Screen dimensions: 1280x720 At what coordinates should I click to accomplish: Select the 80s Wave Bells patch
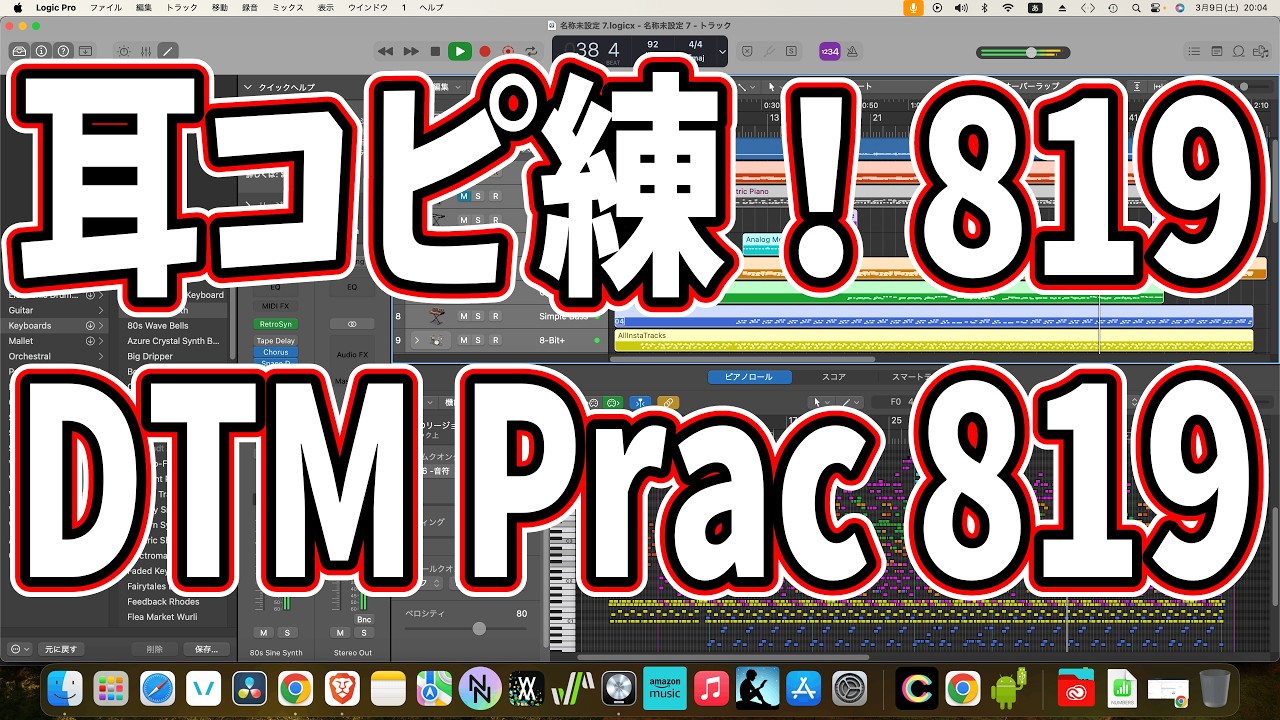(158, 326)
